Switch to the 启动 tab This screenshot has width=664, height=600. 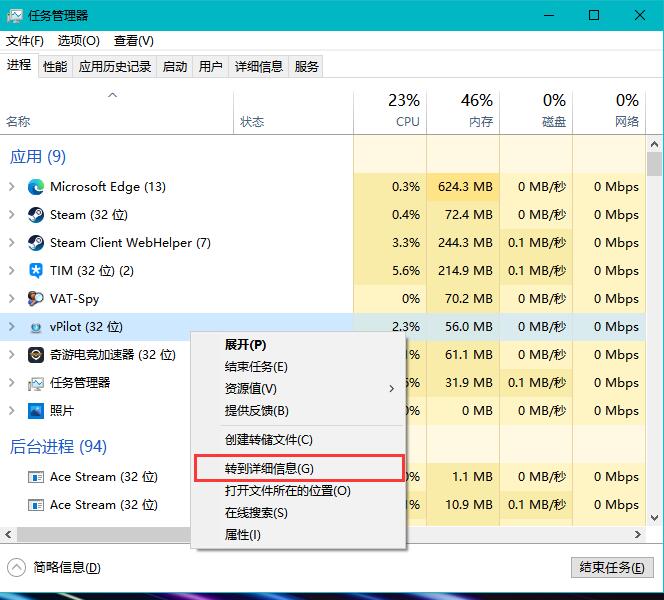pos(175,66)
